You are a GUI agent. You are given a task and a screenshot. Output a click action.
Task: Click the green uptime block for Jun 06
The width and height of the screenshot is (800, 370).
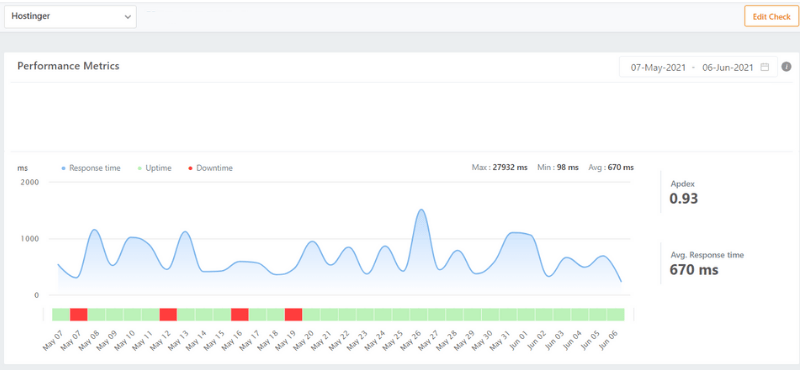point(616,314)
